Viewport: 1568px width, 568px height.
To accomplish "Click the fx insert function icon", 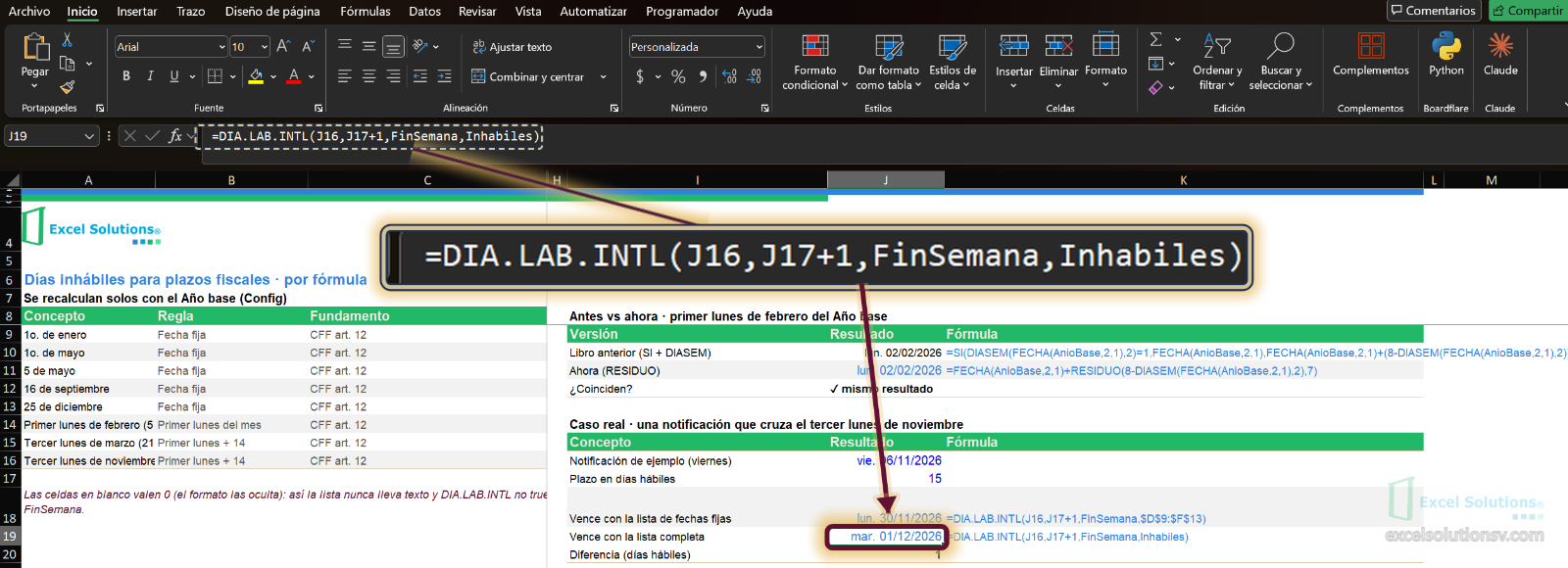I will coord(175,136).
